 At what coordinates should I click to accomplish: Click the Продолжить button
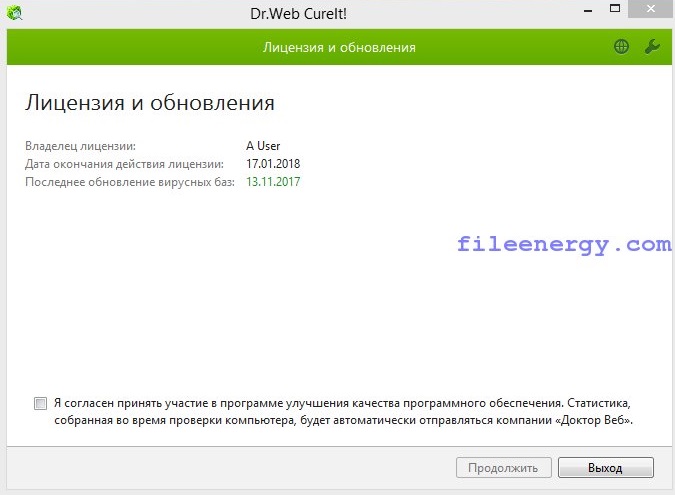click(504, 467)
